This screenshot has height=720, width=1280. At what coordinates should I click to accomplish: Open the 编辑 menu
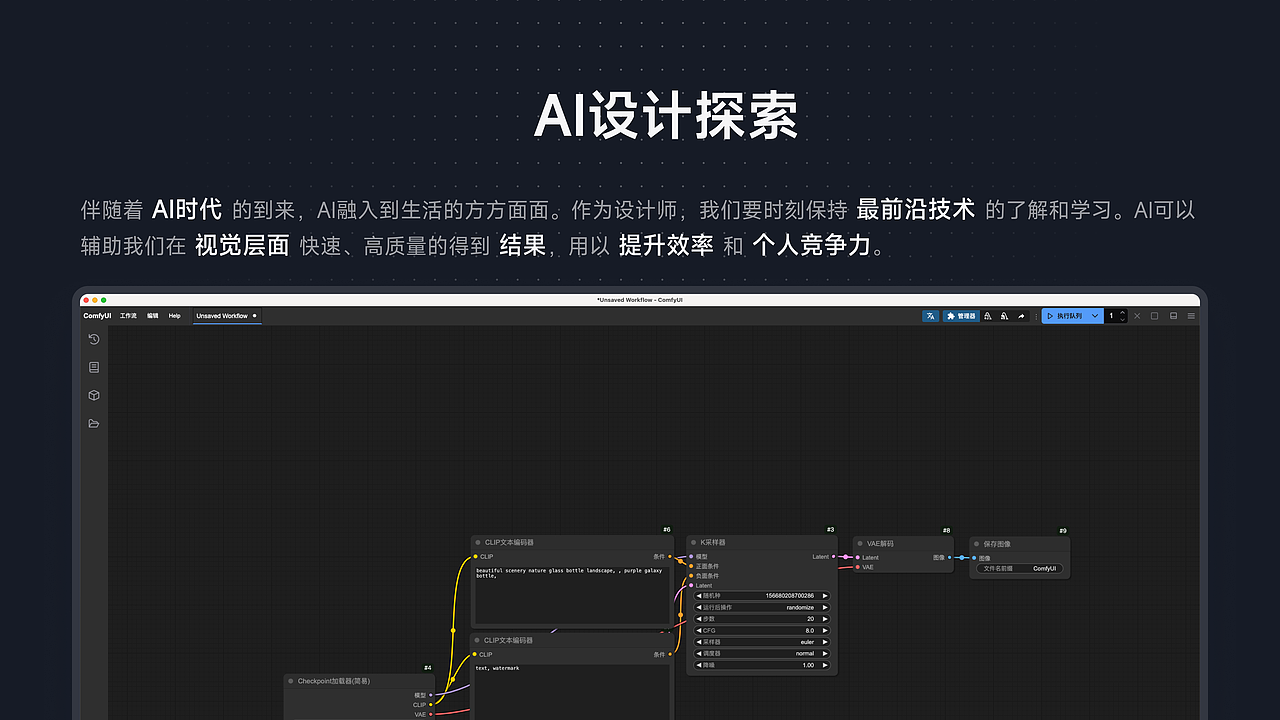tap(153, 316)
